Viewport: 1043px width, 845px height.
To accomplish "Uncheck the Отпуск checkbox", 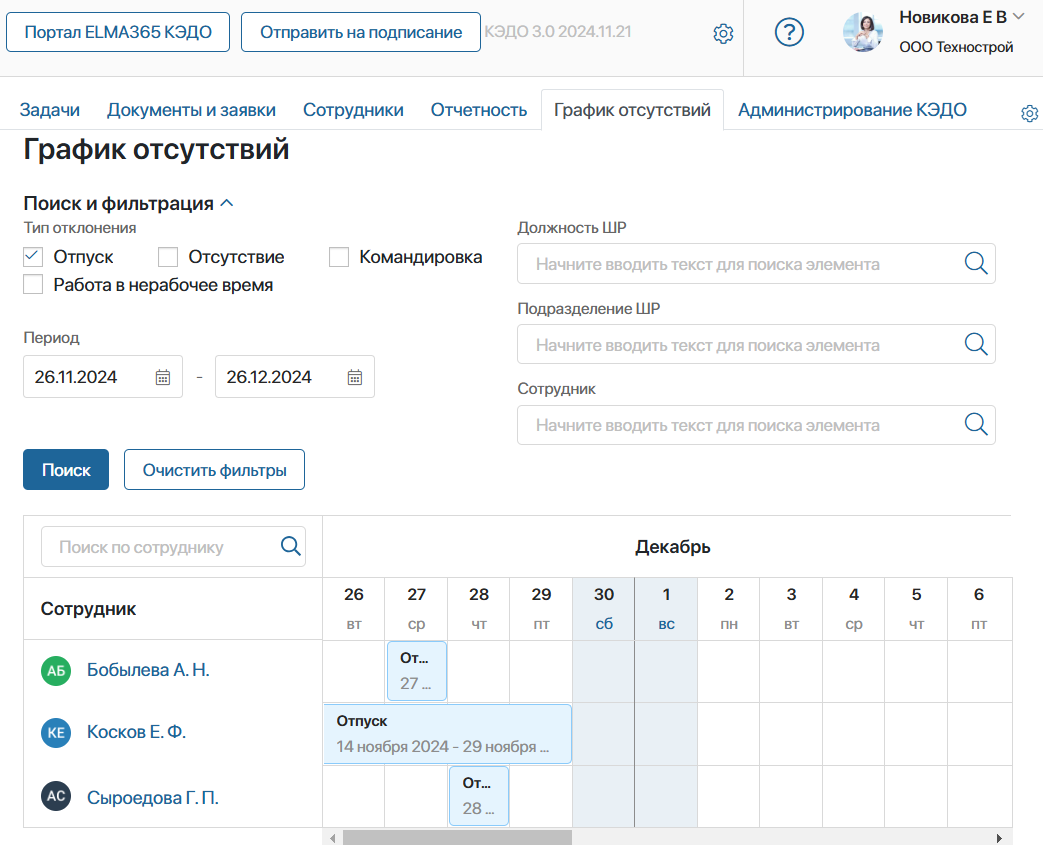I will pos(33,257).
